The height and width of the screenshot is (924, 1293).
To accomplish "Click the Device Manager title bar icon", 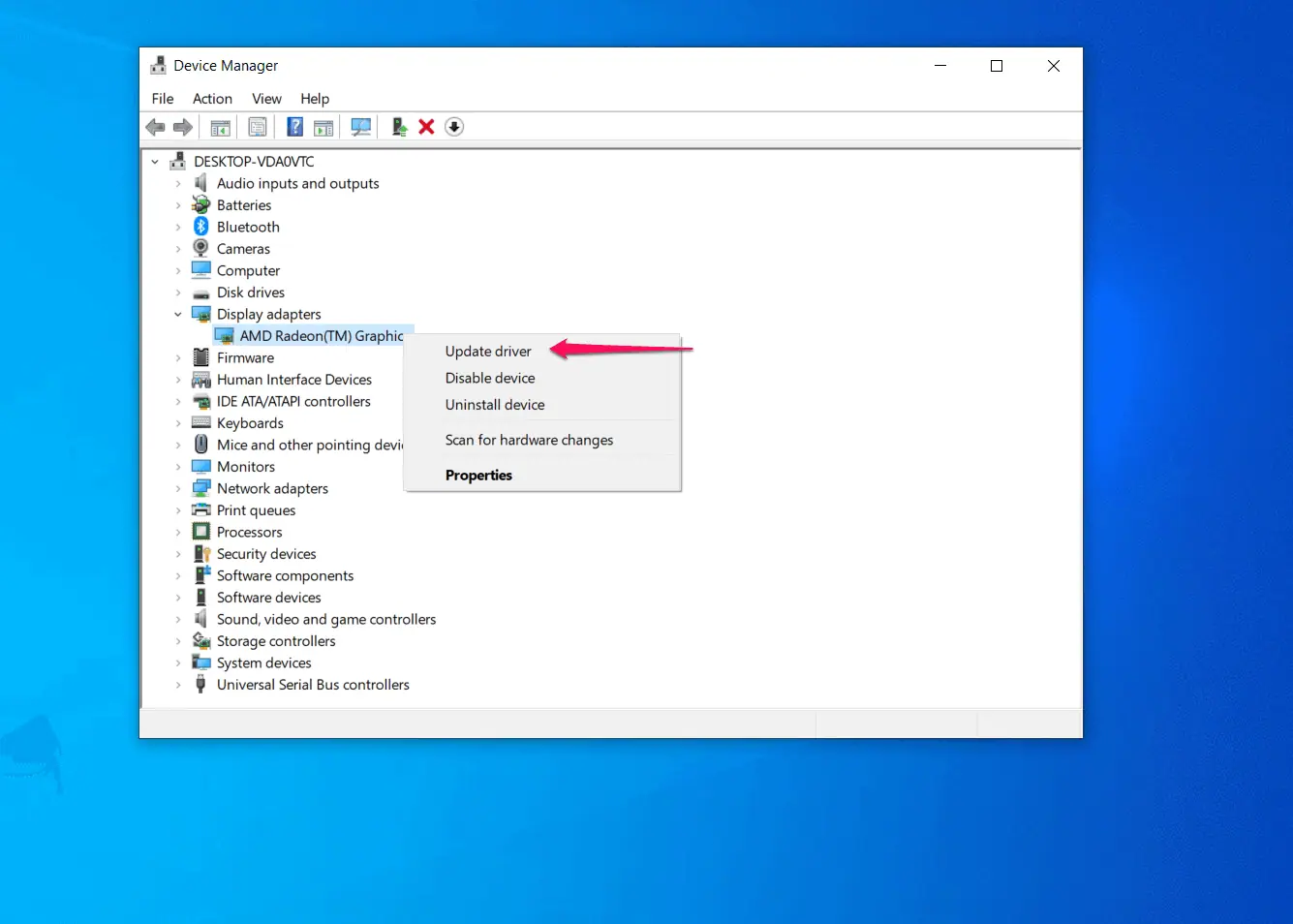I will point(159,66).
